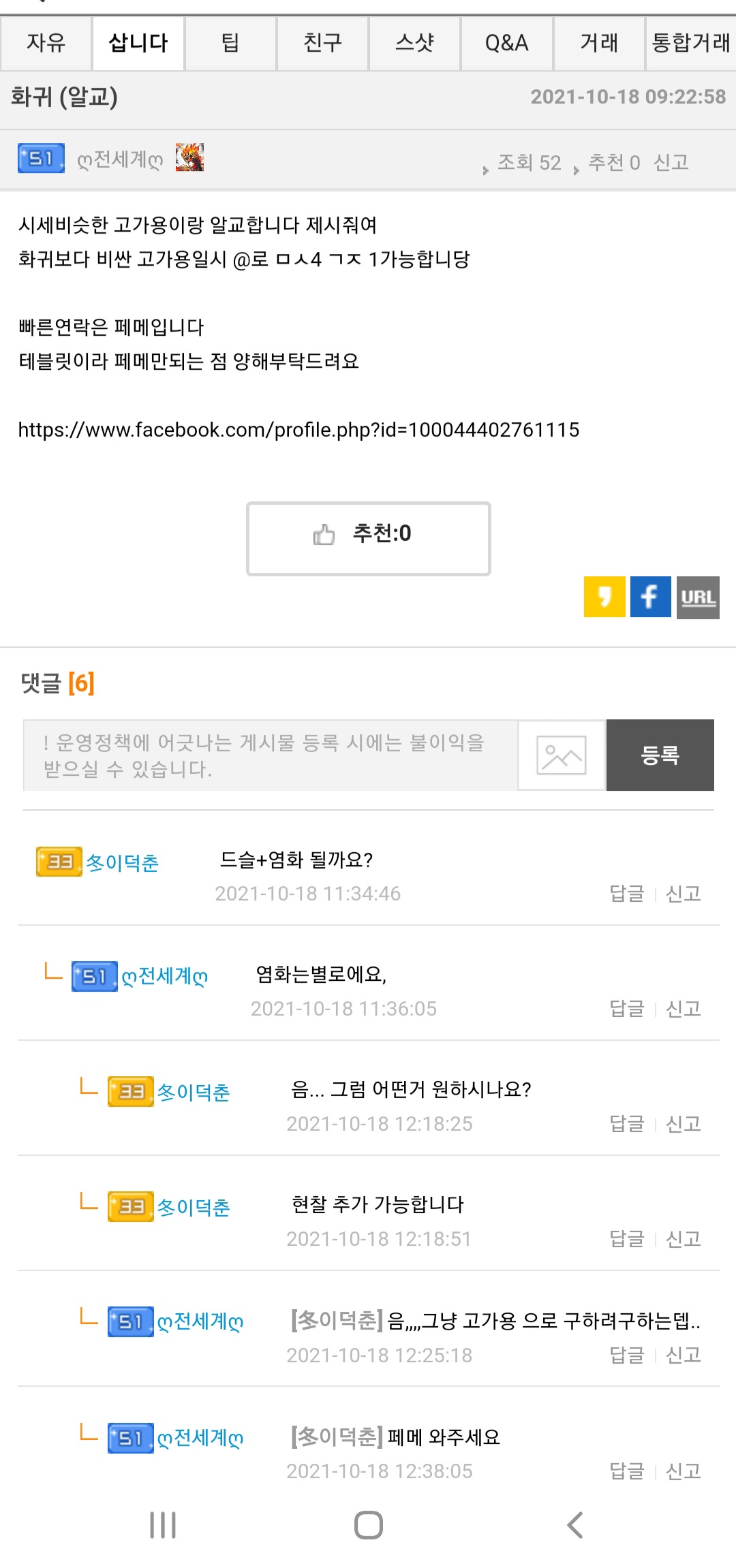Report the post via 신고 link
736x1568 pixels.
coord(671,162)
